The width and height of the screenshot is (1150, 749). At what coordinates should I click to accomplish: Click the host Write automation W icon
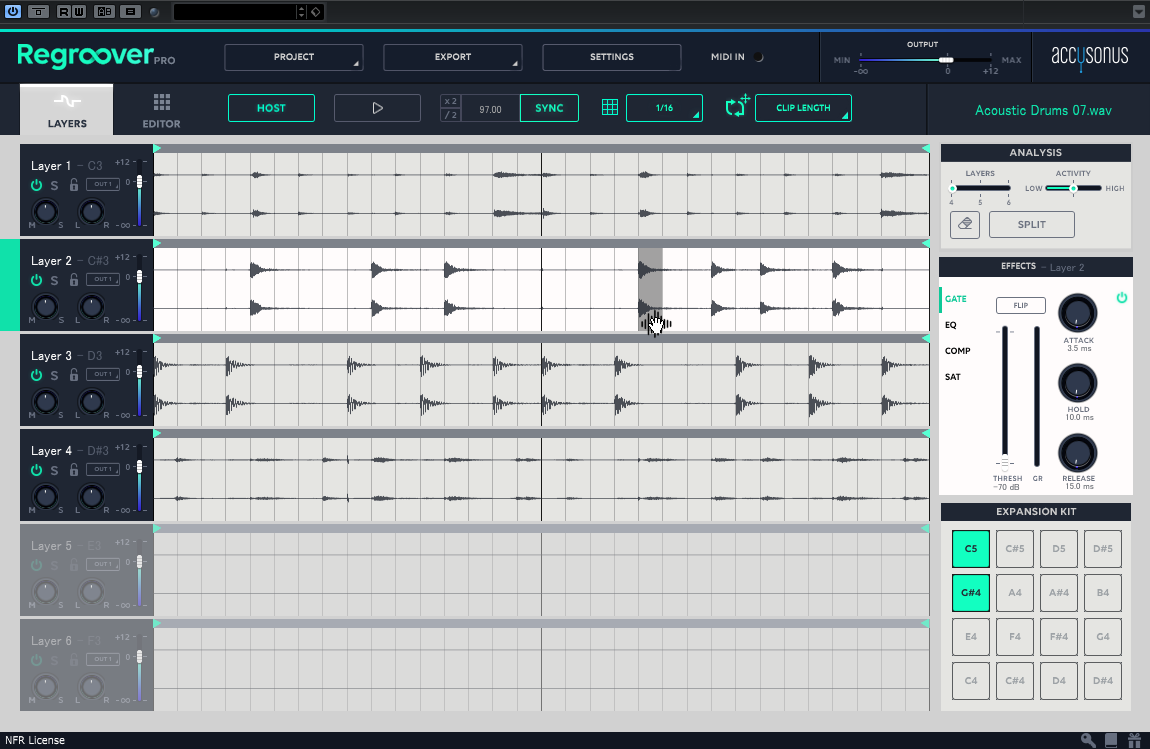pos(78,12)
